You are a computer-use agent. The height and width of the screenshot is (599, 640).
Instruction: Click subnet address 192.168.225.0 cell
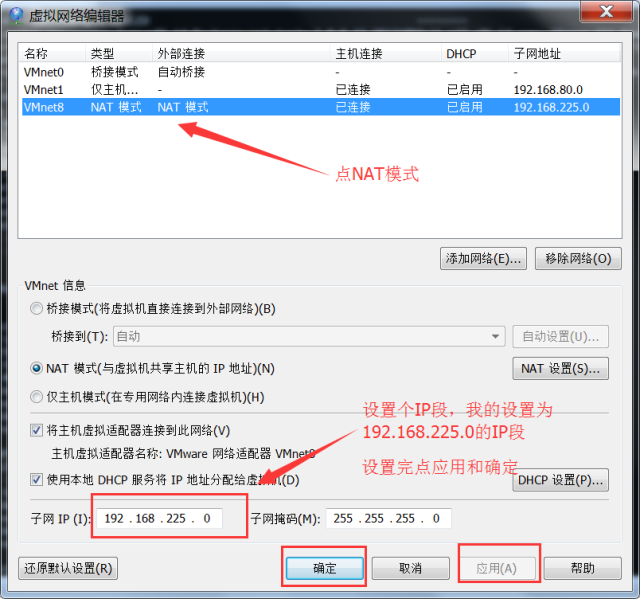pos(551,107)
